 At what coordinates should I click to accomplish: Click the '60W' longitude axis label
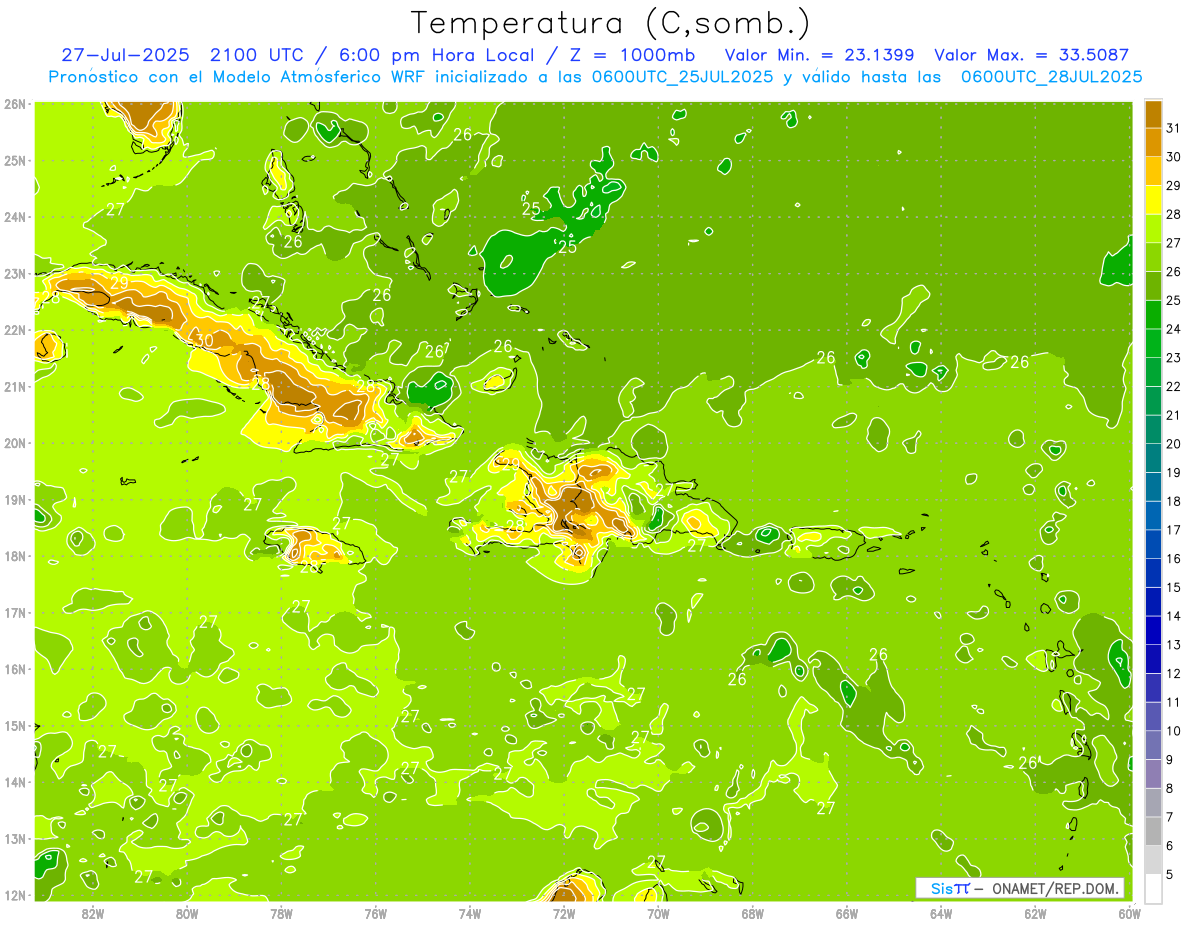click(x=1130, y=913)
